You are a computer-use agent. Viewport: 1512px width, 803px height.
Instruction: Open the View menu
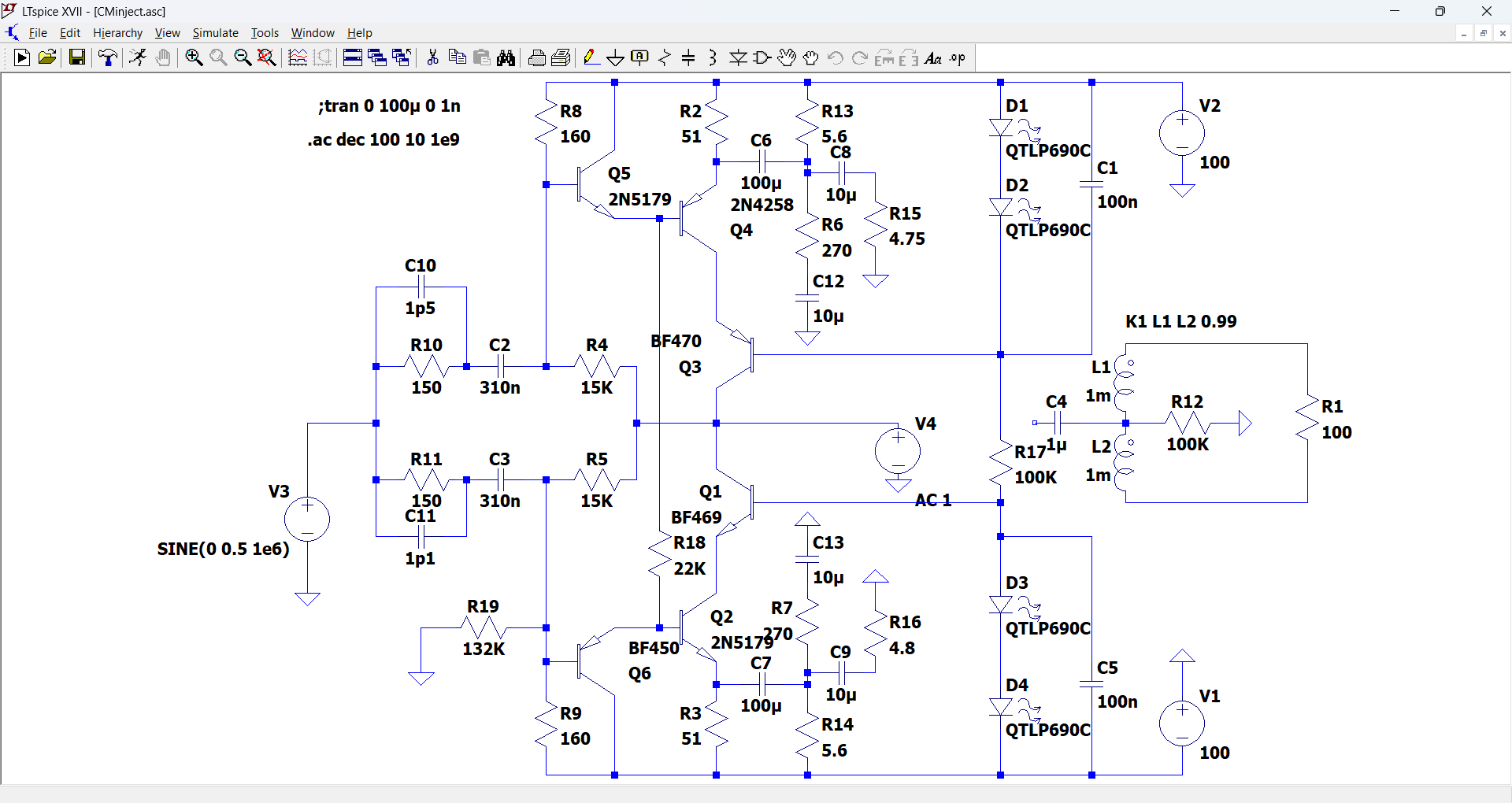coord(168,33)
